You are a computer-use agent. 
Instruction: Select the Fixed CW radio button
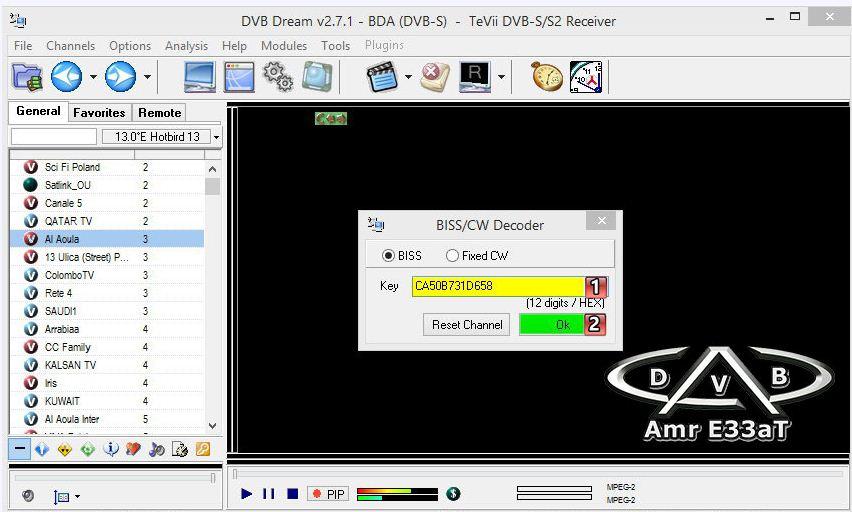pyautogui.click(x=452, y=255)
